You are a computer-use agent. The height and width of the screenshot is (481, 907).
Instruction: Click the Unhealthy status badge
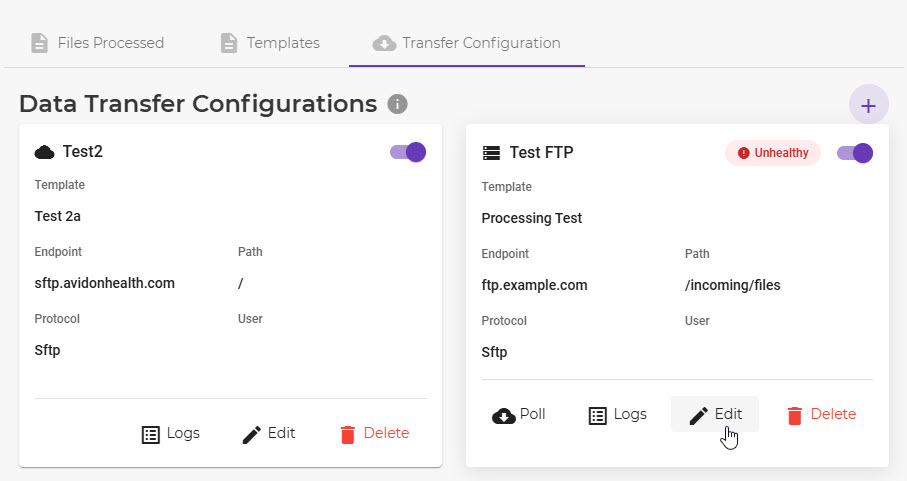[773, 153]
